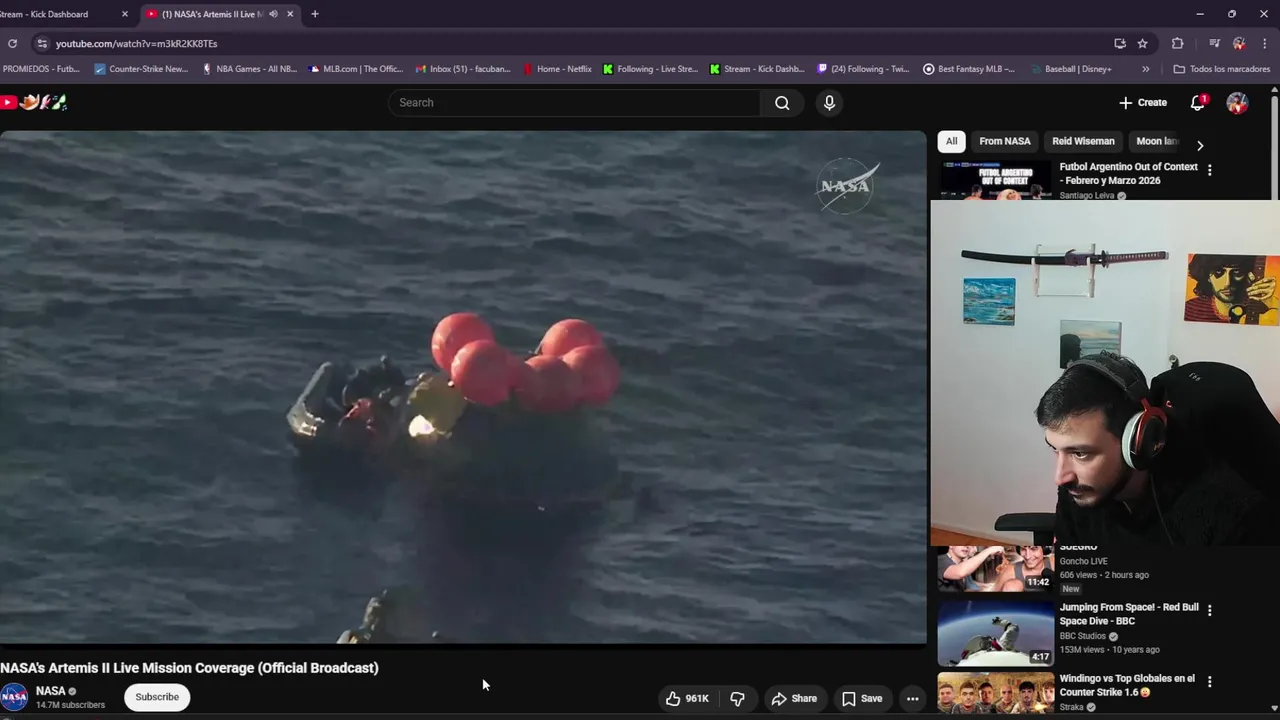Open the Create button
The image size is (1280, 720).
click(x=1143, y=102)
